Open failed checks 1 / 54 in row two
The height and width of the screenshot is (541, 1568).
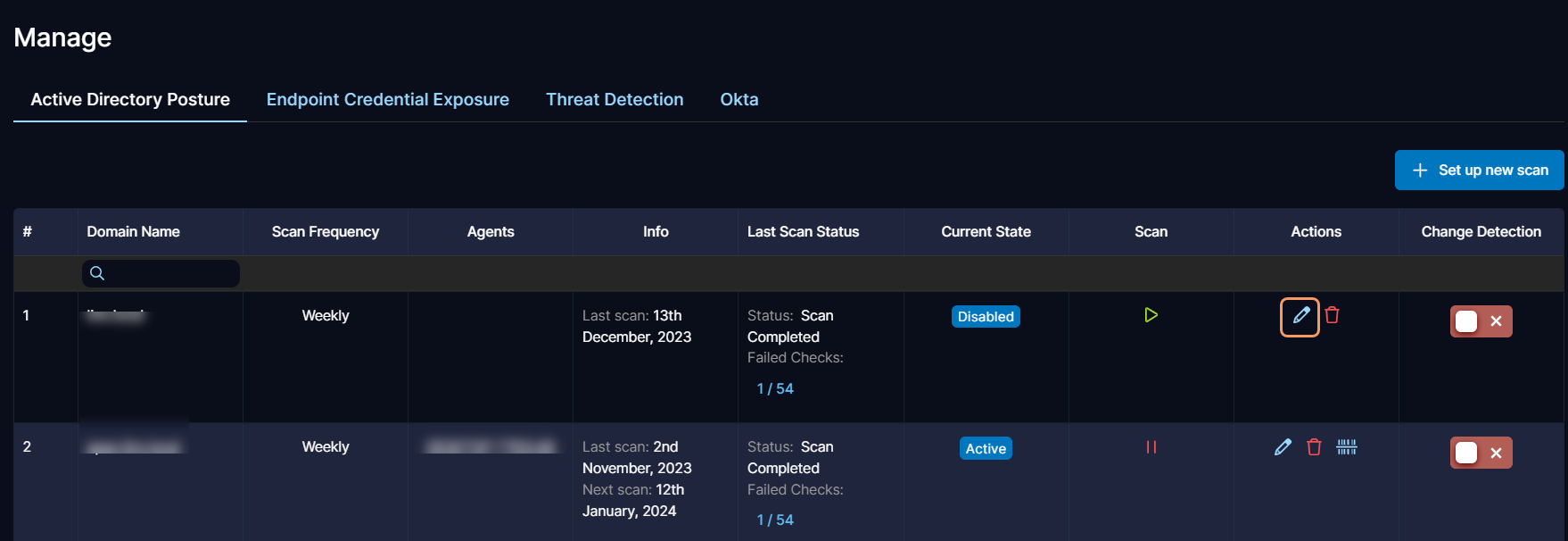774,520
